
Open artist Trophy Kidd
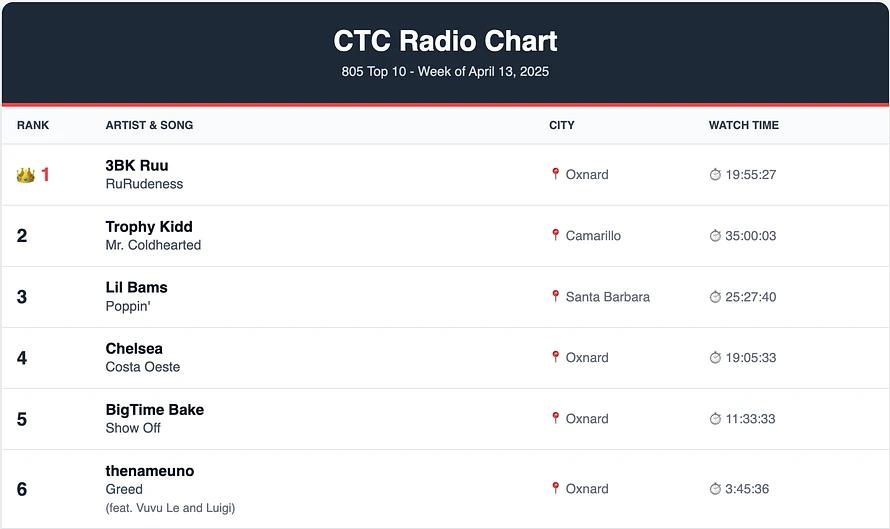tap(149, 226)
